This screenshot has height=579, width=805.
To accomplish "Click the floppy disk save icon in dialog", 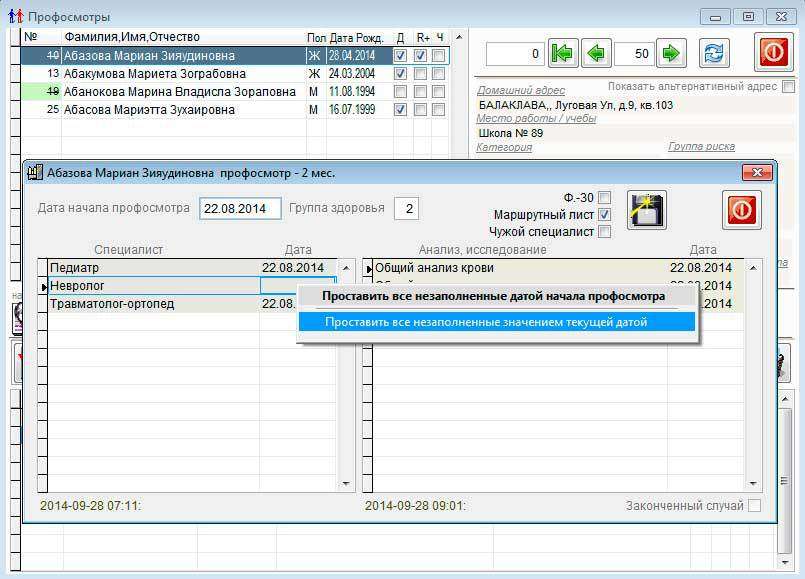I will [646, 211].
